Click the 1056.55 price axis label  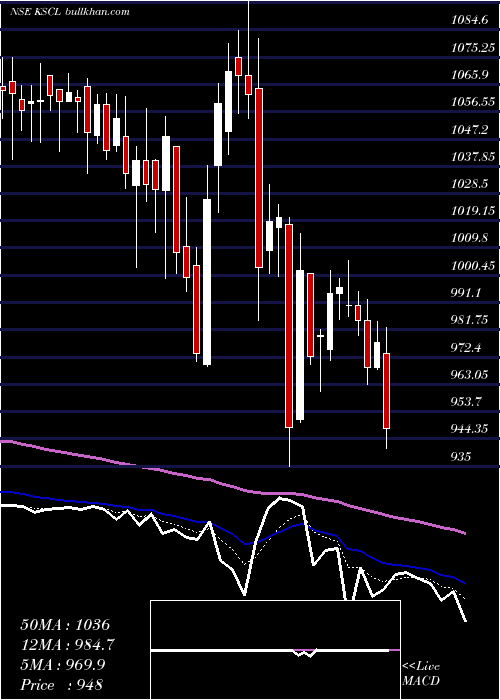473,102
